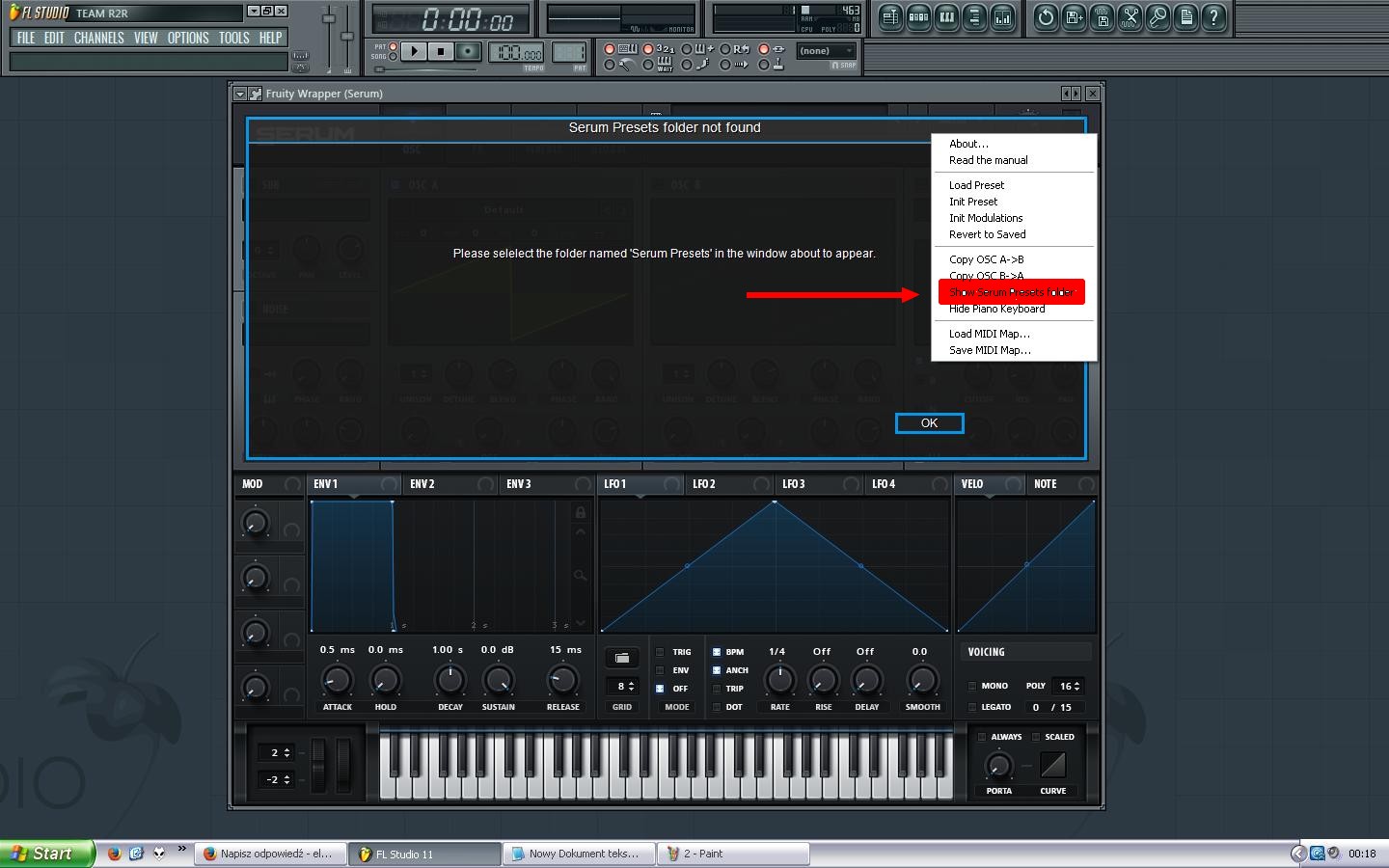Open the Fruity Wrapper options arrow menu
Image resolution: width=1389 pixels, height=868 pixels.
tap(240, 94)
